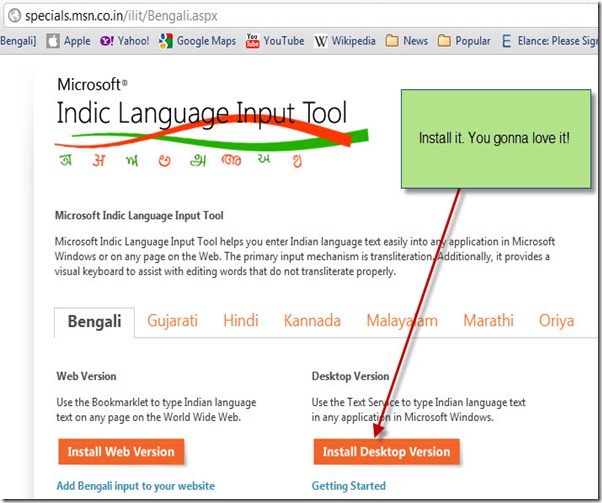This screenshot has width=602, height=503.
Task: Click Install Desktop Version button
Action: coord(386,452)
